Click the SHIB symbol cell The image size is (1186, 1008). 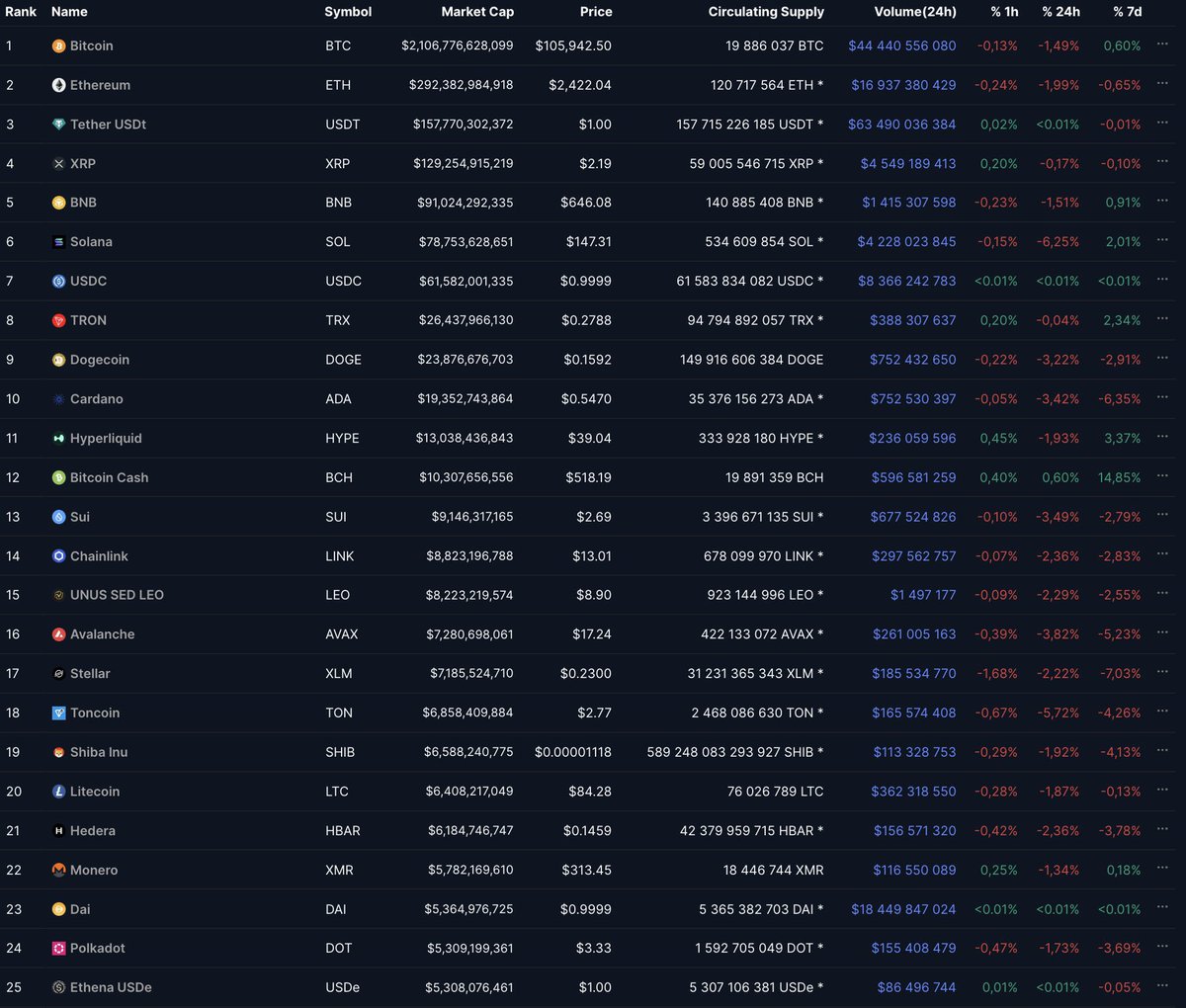(340, 752)
